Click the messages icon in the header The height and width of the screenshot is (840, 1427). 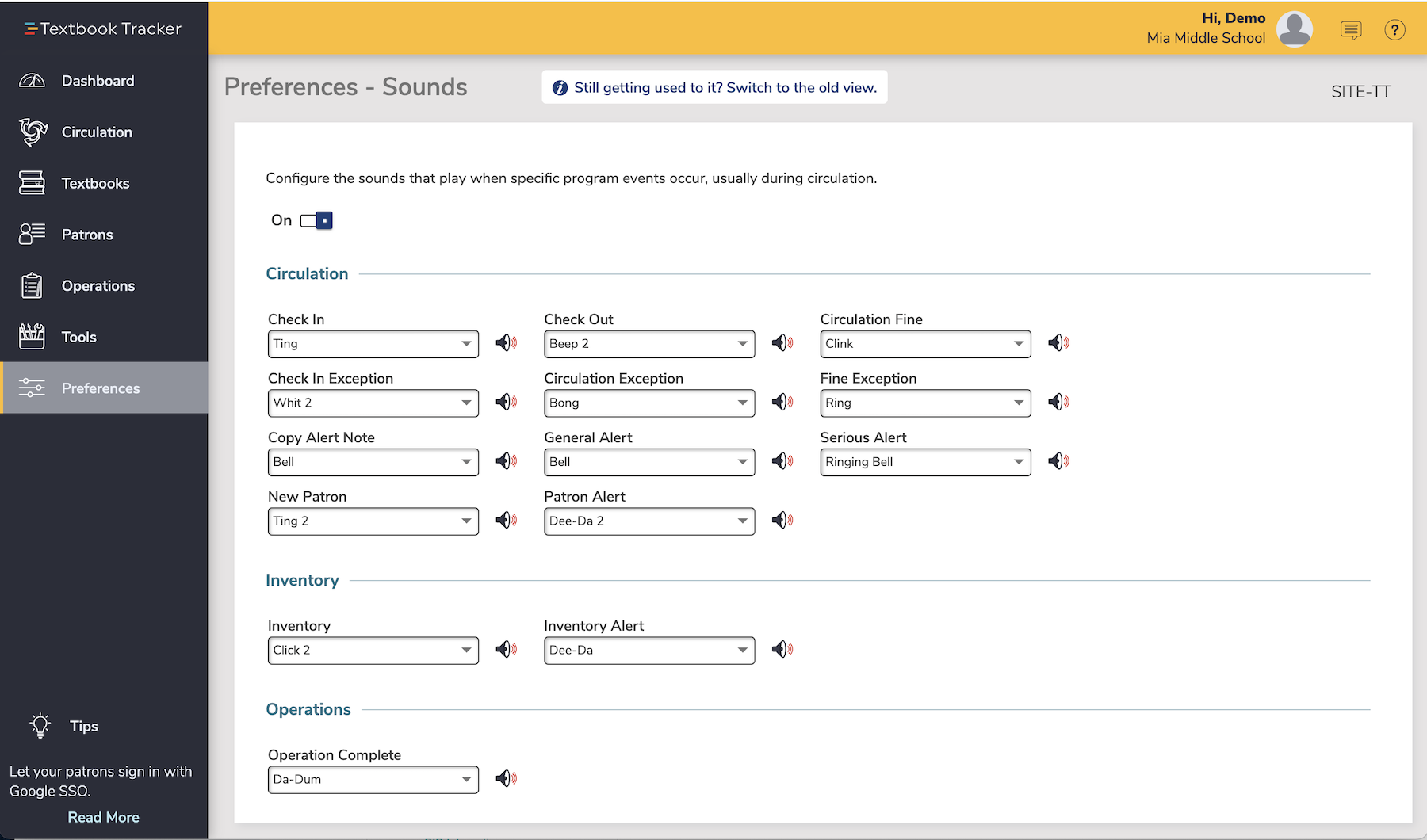point(1350,30)
